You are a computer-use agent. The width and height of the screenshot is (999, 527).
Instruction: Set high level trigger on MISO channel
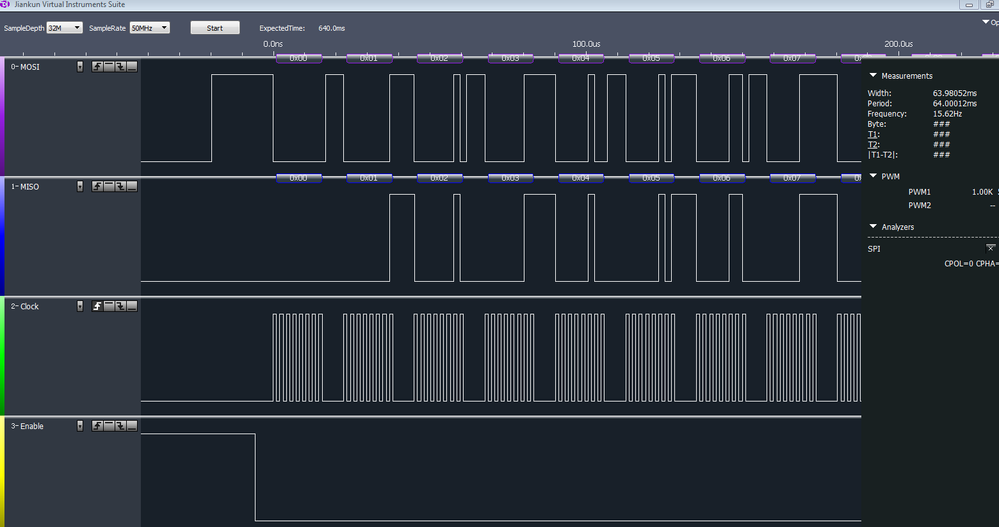click(x=109, y=186)
